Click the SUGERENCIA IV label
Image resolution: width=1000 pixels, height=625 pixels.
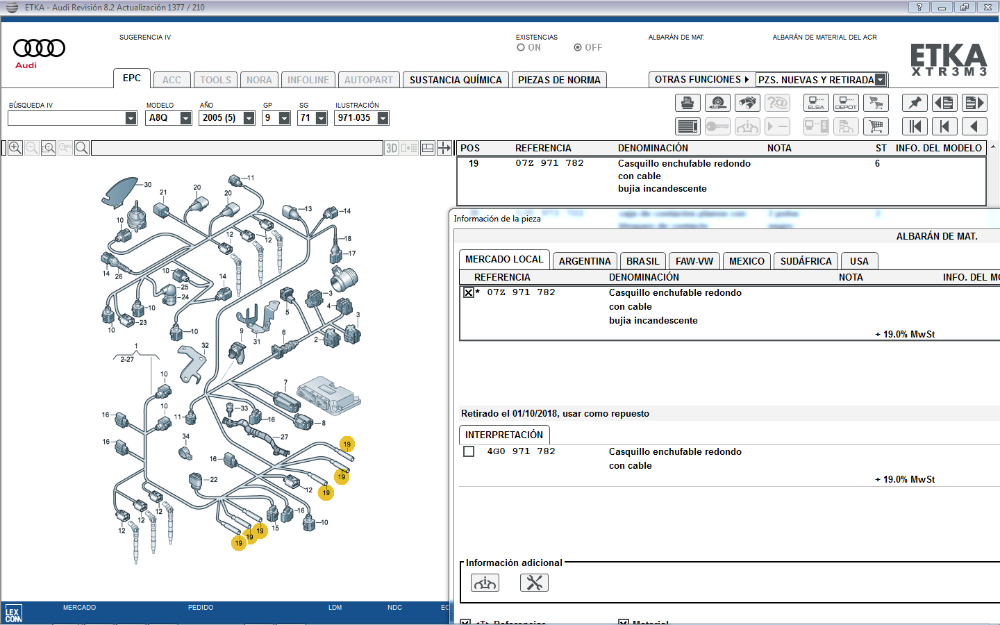pyautogui.click(x=145, y=38)
